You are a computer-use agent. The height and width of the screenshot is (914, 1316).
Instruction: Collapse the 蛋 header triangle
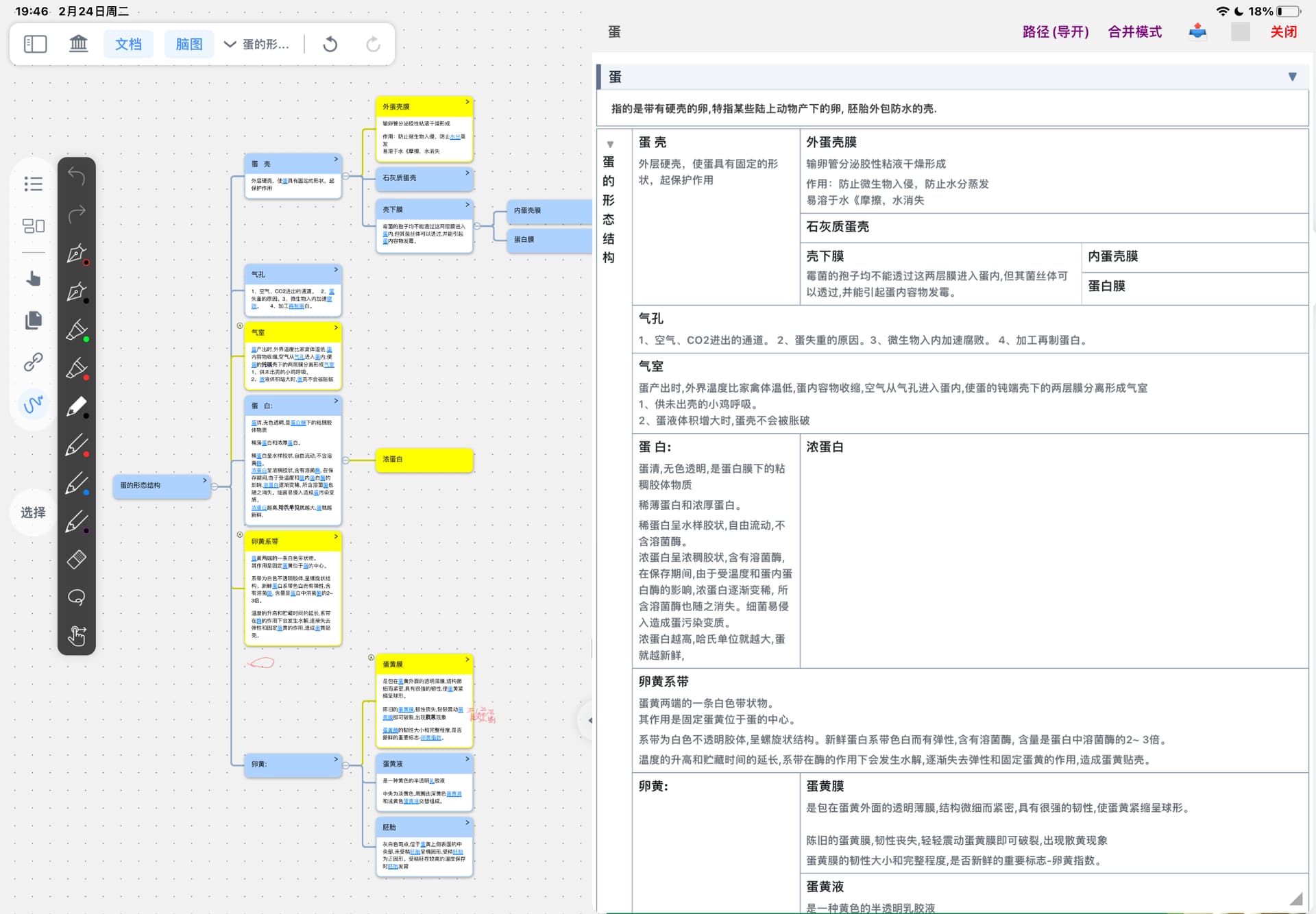click(x=1292, y=77)
